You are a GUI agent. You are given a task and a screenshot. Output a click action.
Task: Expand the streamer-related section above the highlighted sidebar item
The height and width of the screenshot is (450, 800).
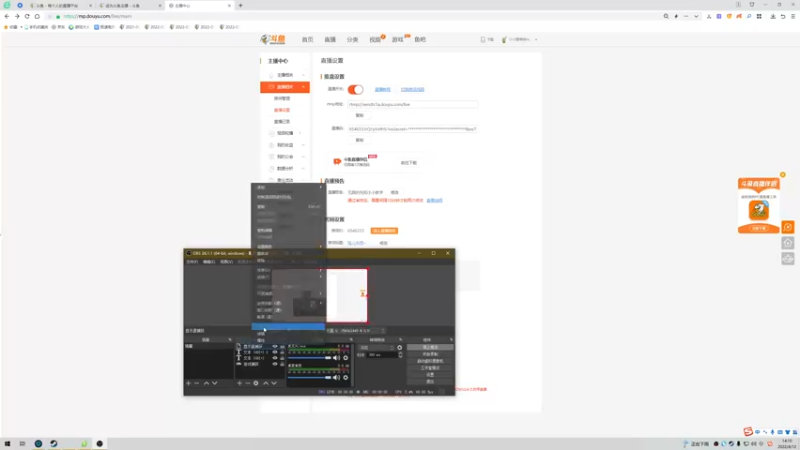[285, 75]
